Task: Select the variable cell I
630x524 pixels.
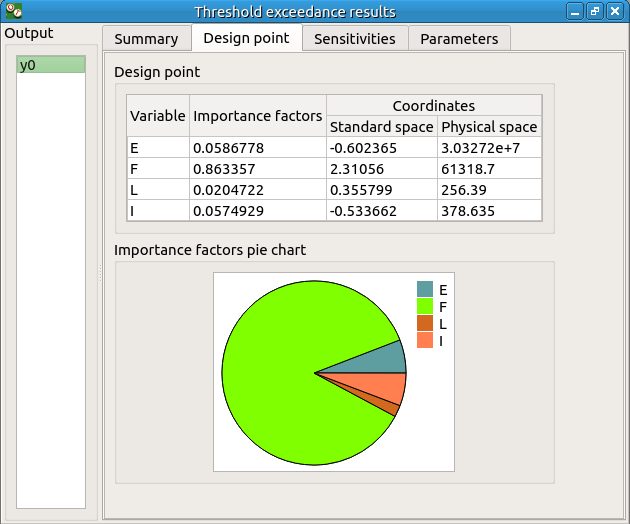Action: [158, 210]
